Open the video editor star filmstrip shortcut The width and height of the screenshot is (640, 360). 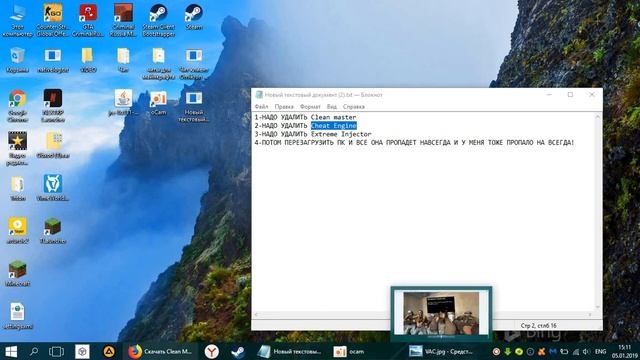pos(18,148)
